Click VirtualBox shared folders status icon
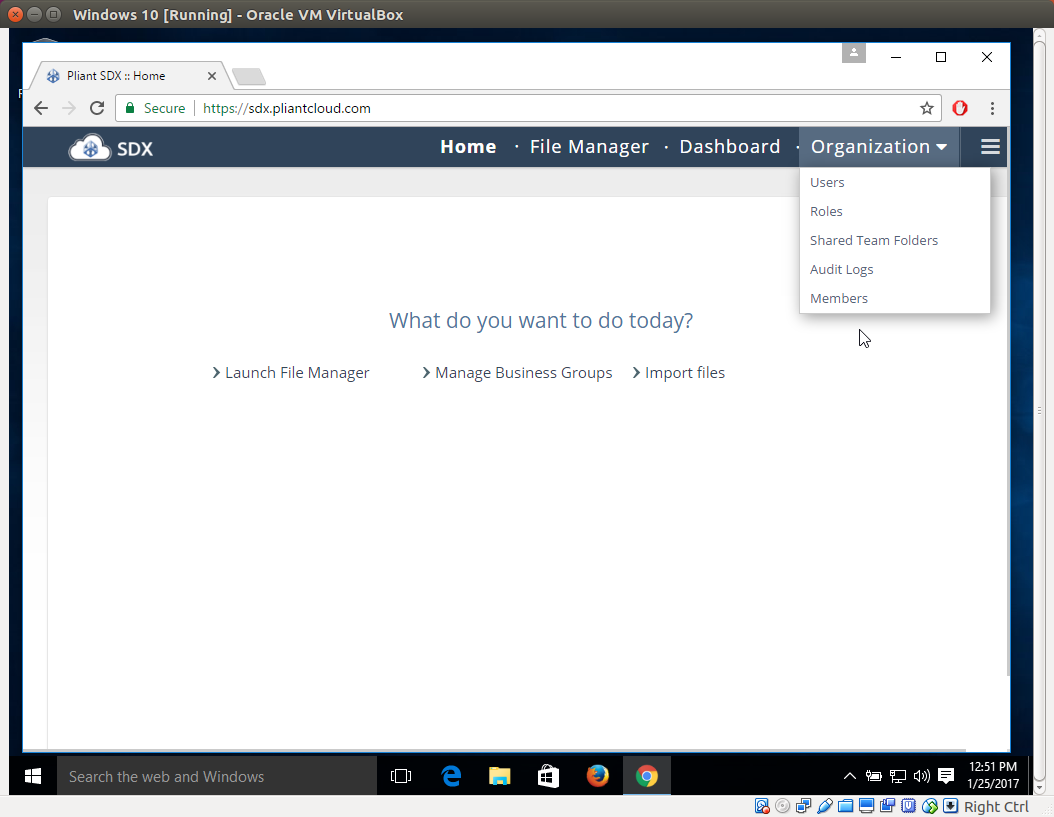The image size is (1054, 817). pyautogui.click(x=846, y=806)
